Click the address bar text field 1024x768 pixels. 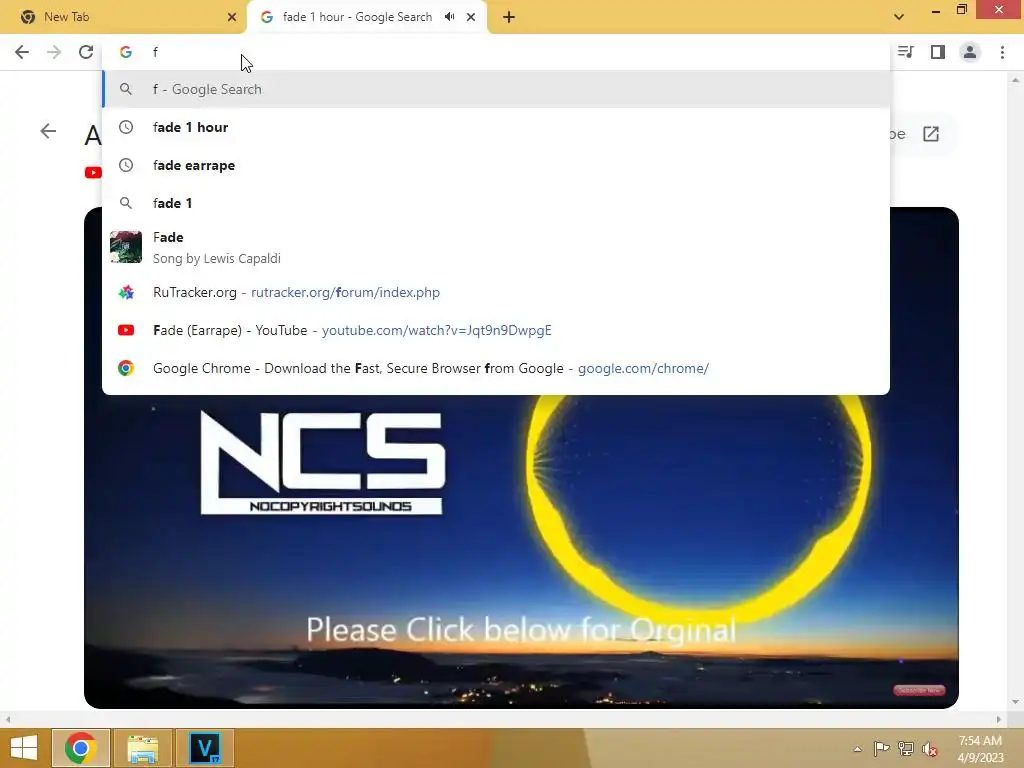coord(496,52)
